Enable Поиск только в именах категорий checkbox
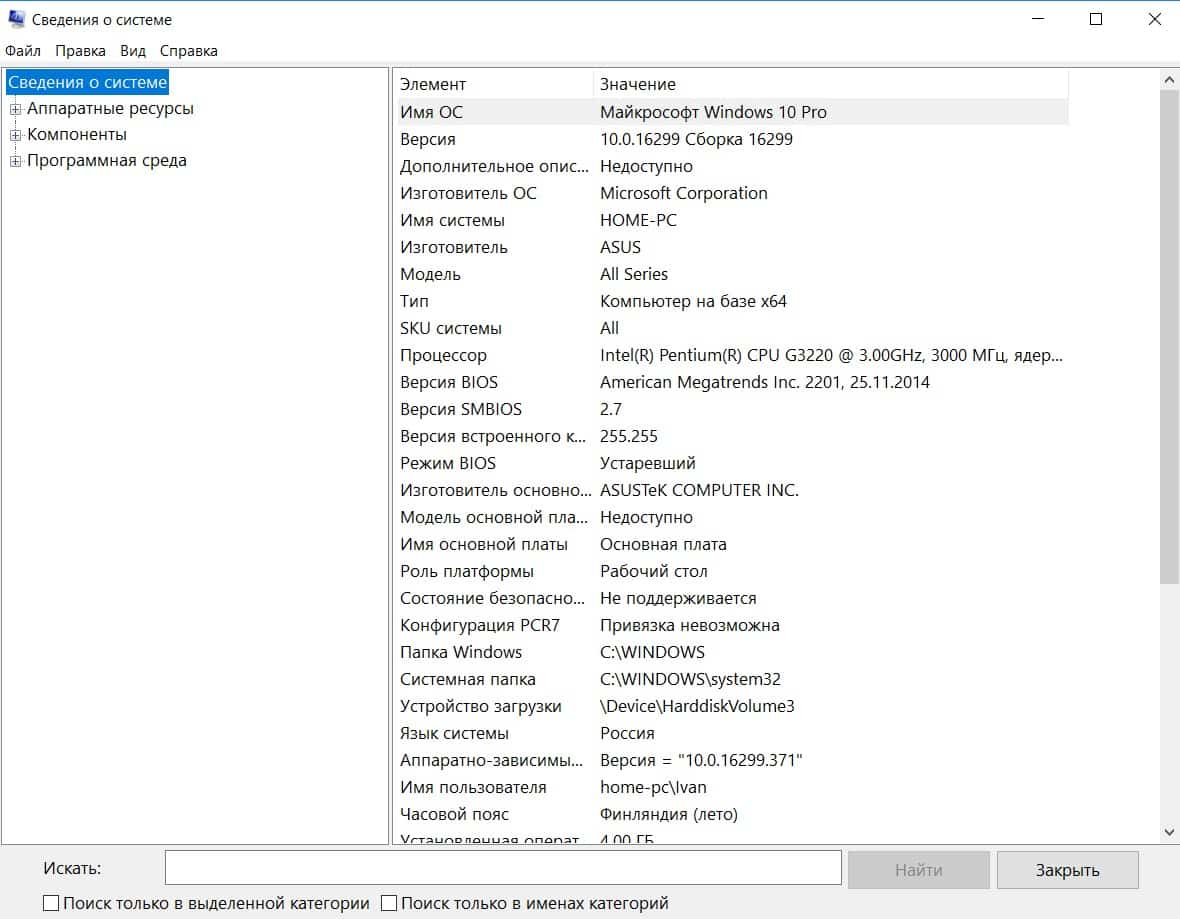 pos(390,904)
